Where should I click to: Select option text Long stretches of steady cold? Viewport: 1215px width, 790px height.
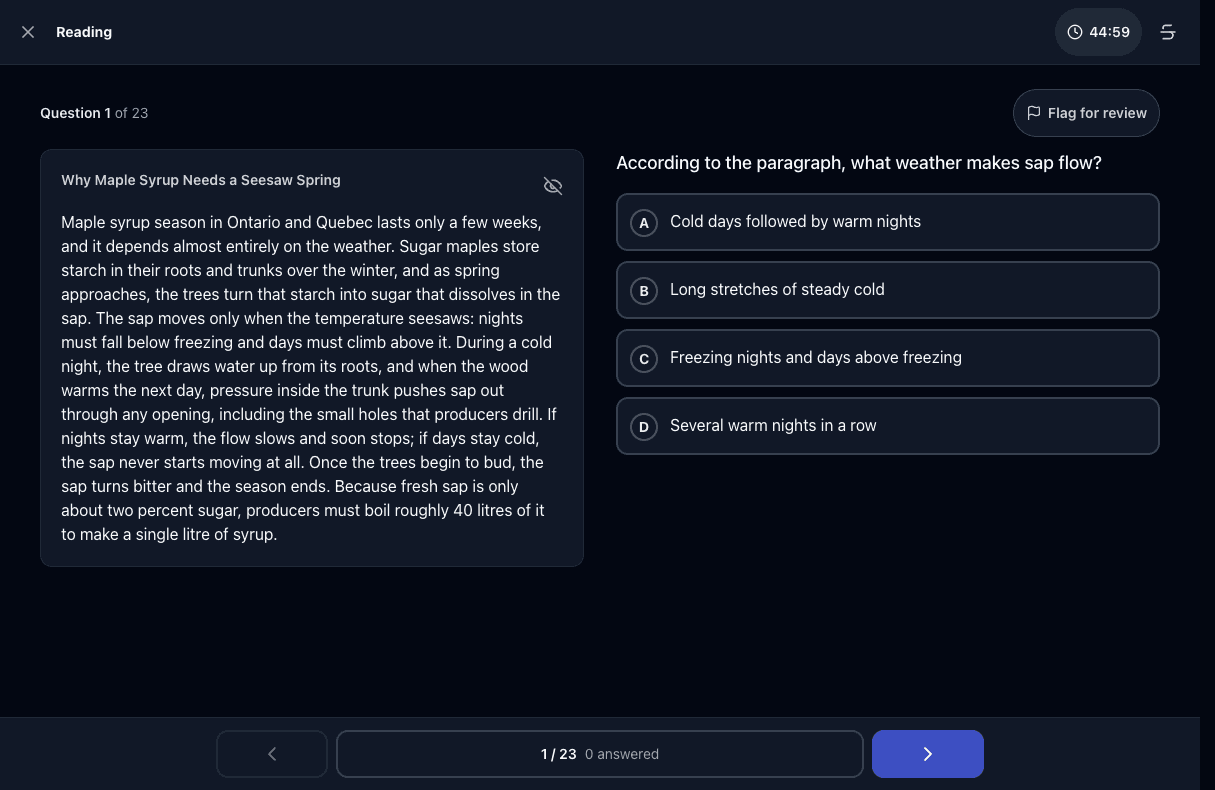click(777, 289)
